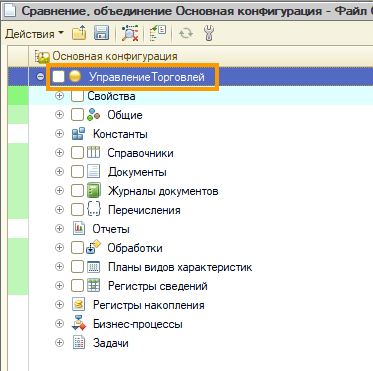Click the Основная конфигурация column header icon
Viewport: 373px width, 371px height.
(x=42, y=57)
